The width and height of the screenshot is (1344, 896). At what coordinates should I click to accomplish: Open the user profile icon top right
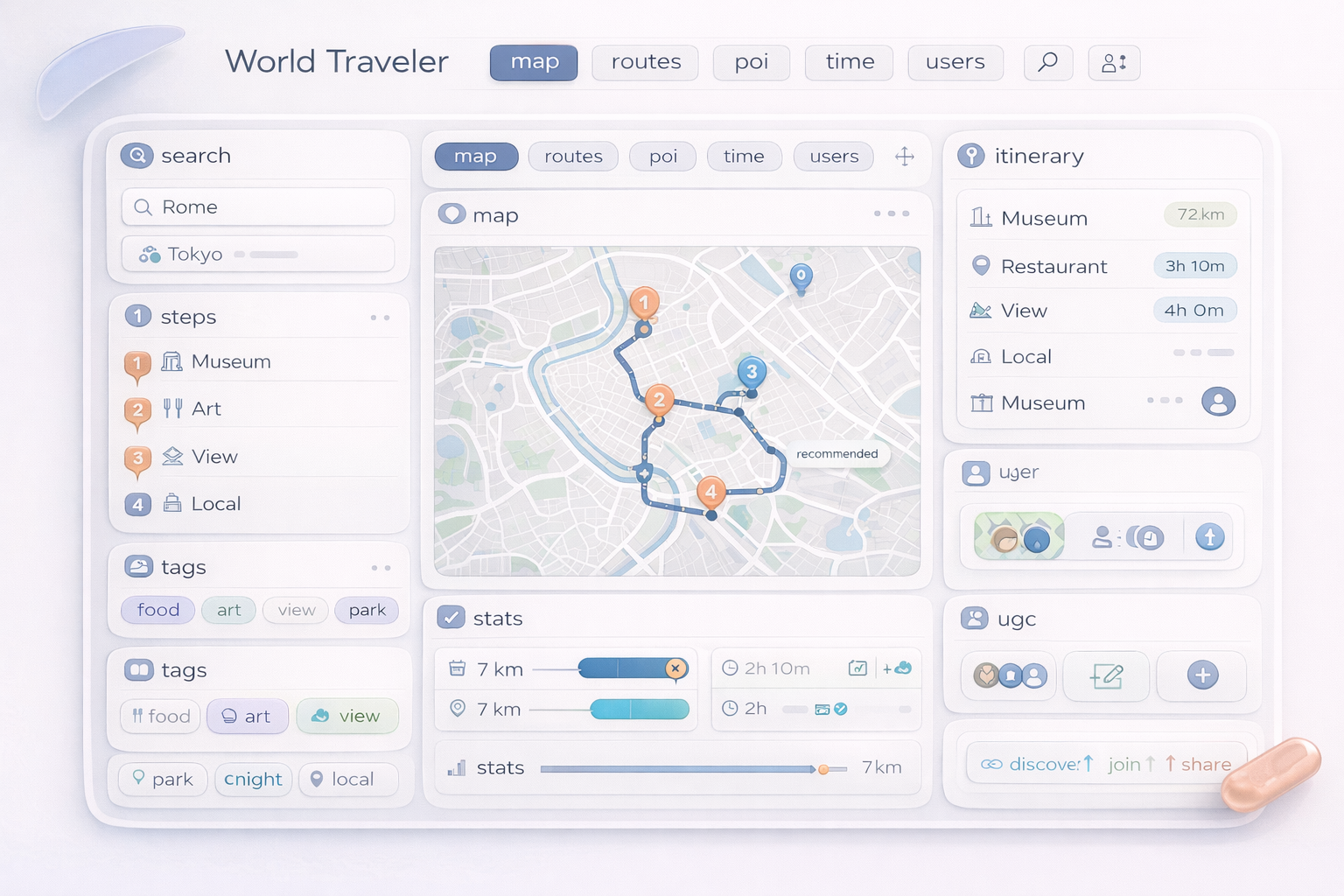click(x=1113, y=62)
